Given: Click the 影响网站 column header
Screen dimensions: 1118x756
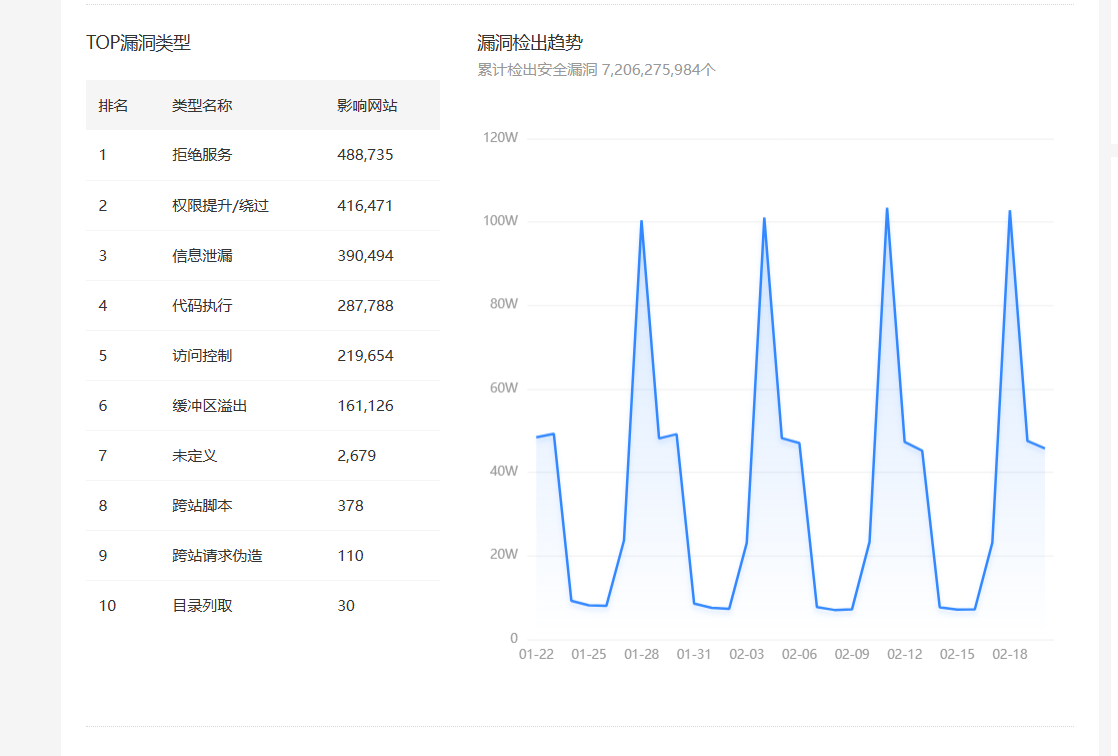Looking at the screenshot, I should click(367, 106).
